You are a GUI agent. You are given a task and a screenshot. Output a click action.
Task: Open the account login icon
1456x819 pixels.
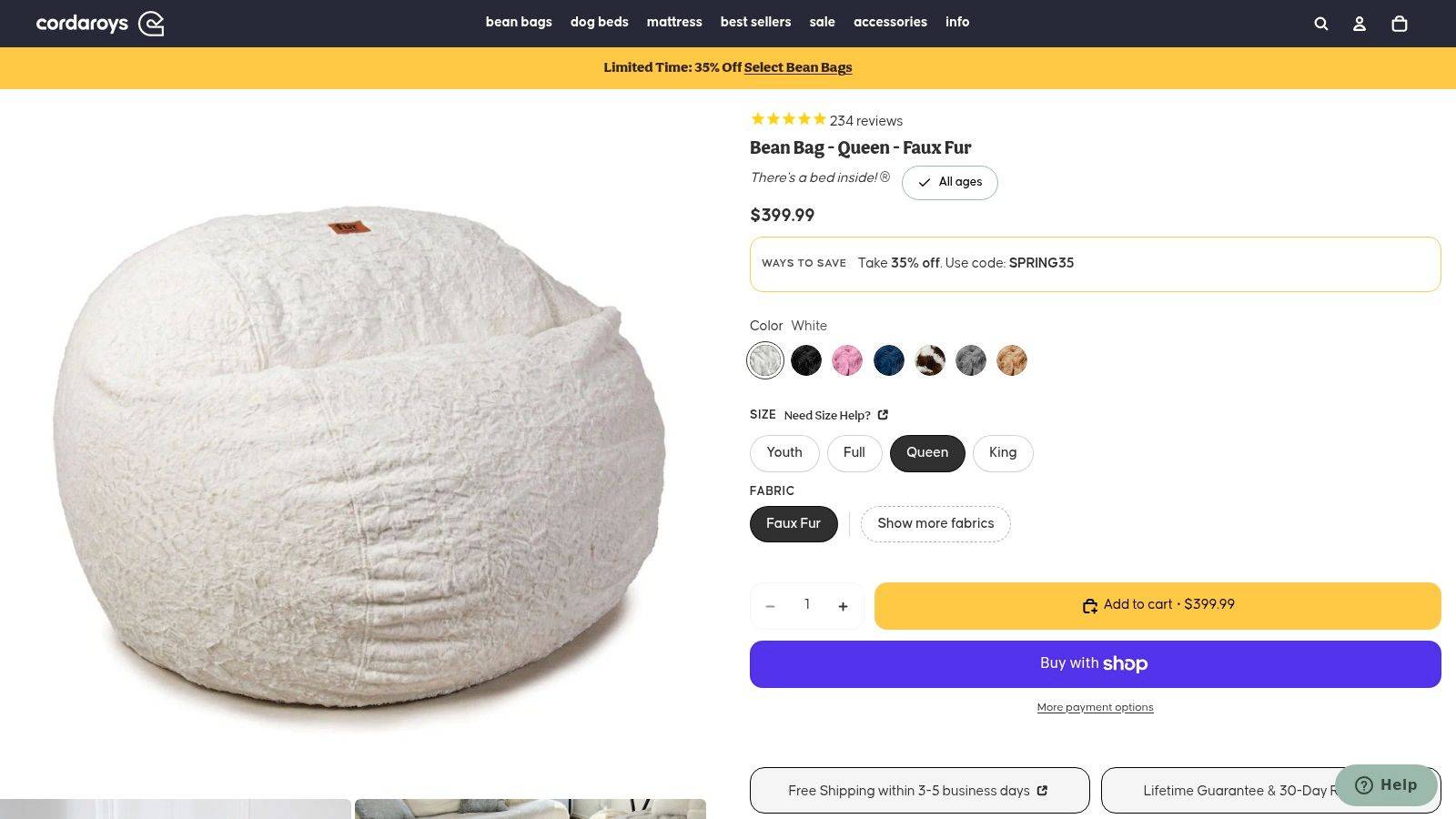click(x=1360, y=23)
